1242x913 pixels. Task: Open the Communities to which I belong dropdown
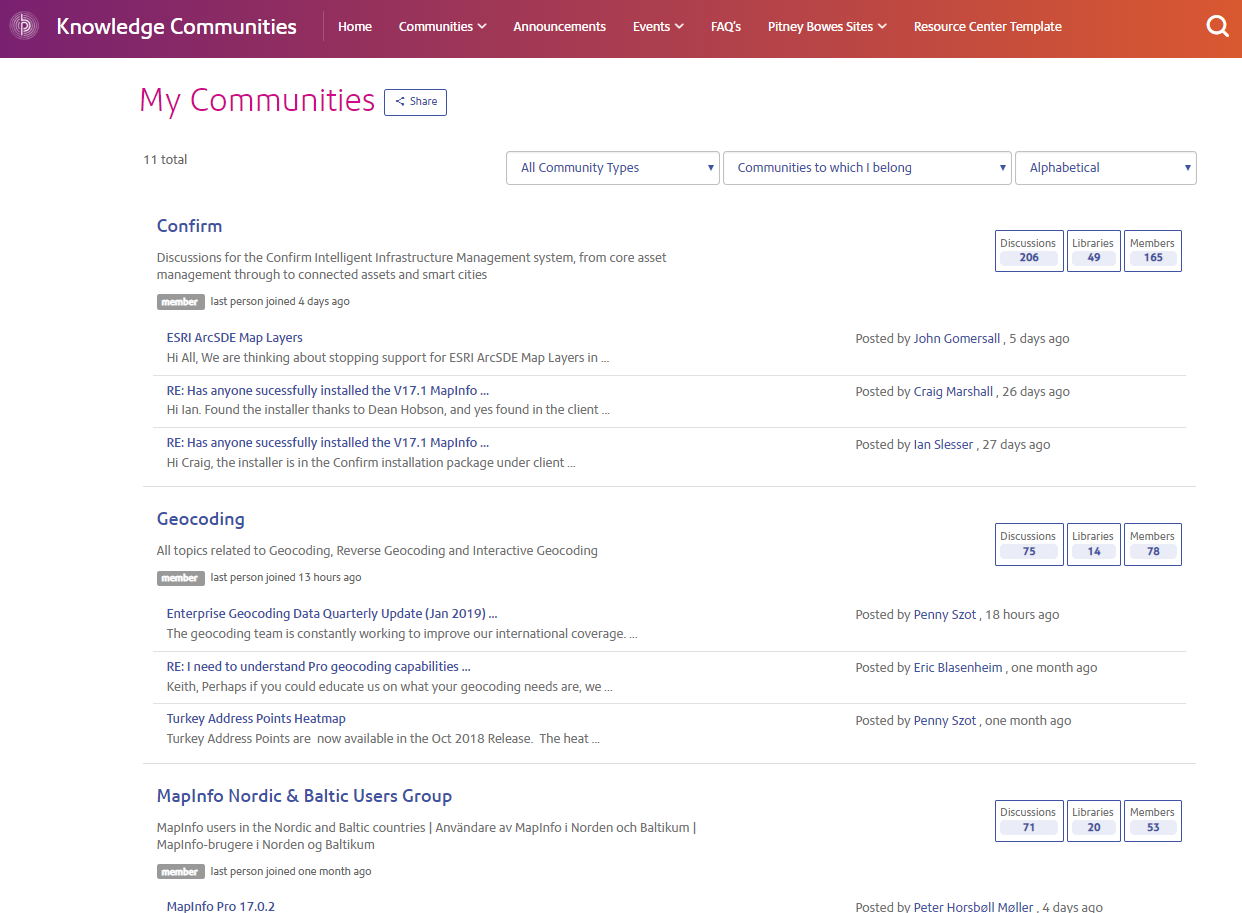tap(868, 168)
